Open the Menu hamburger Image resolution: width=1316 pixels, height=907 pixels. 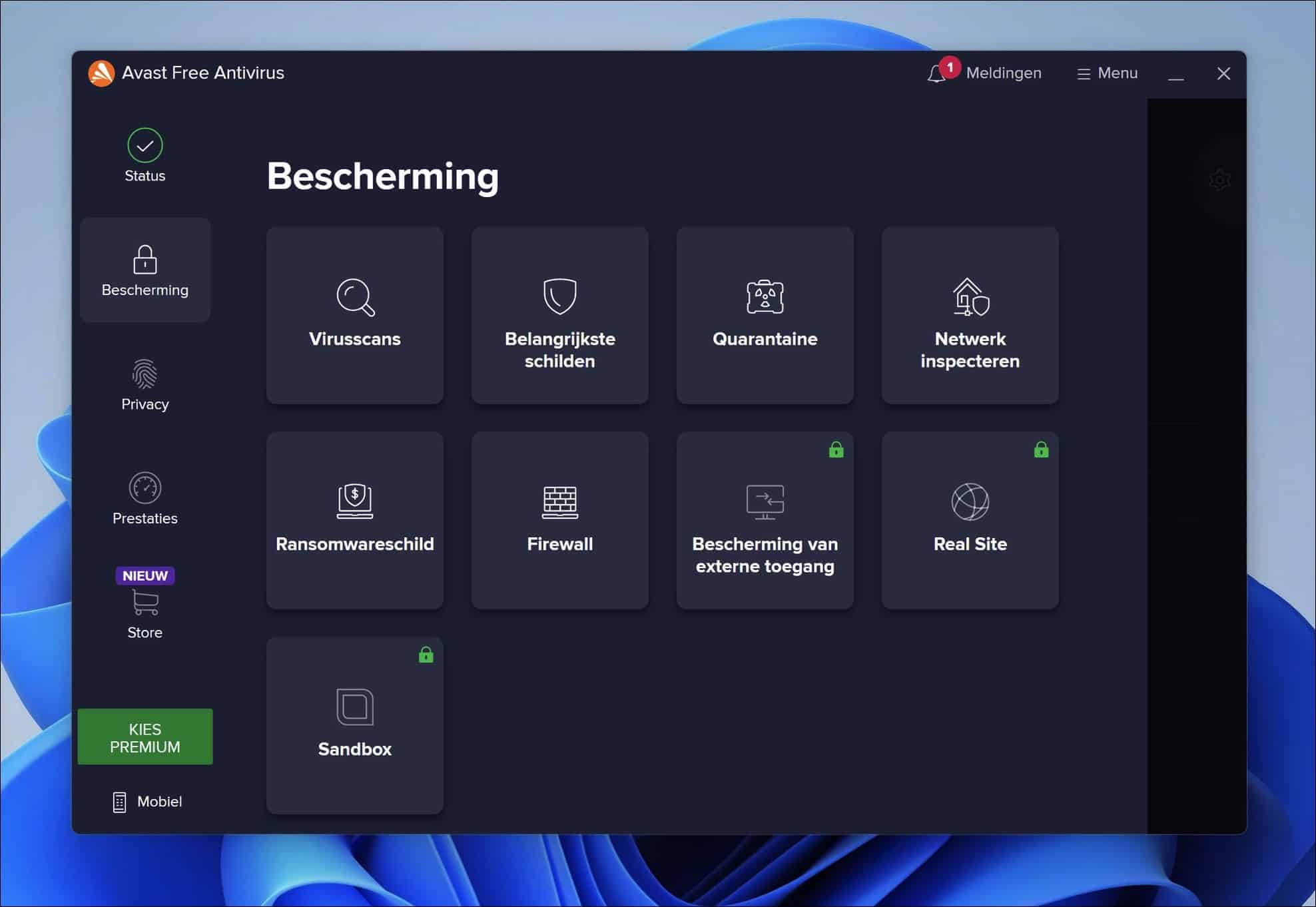pyautogui.click(x=1108, y=73)
